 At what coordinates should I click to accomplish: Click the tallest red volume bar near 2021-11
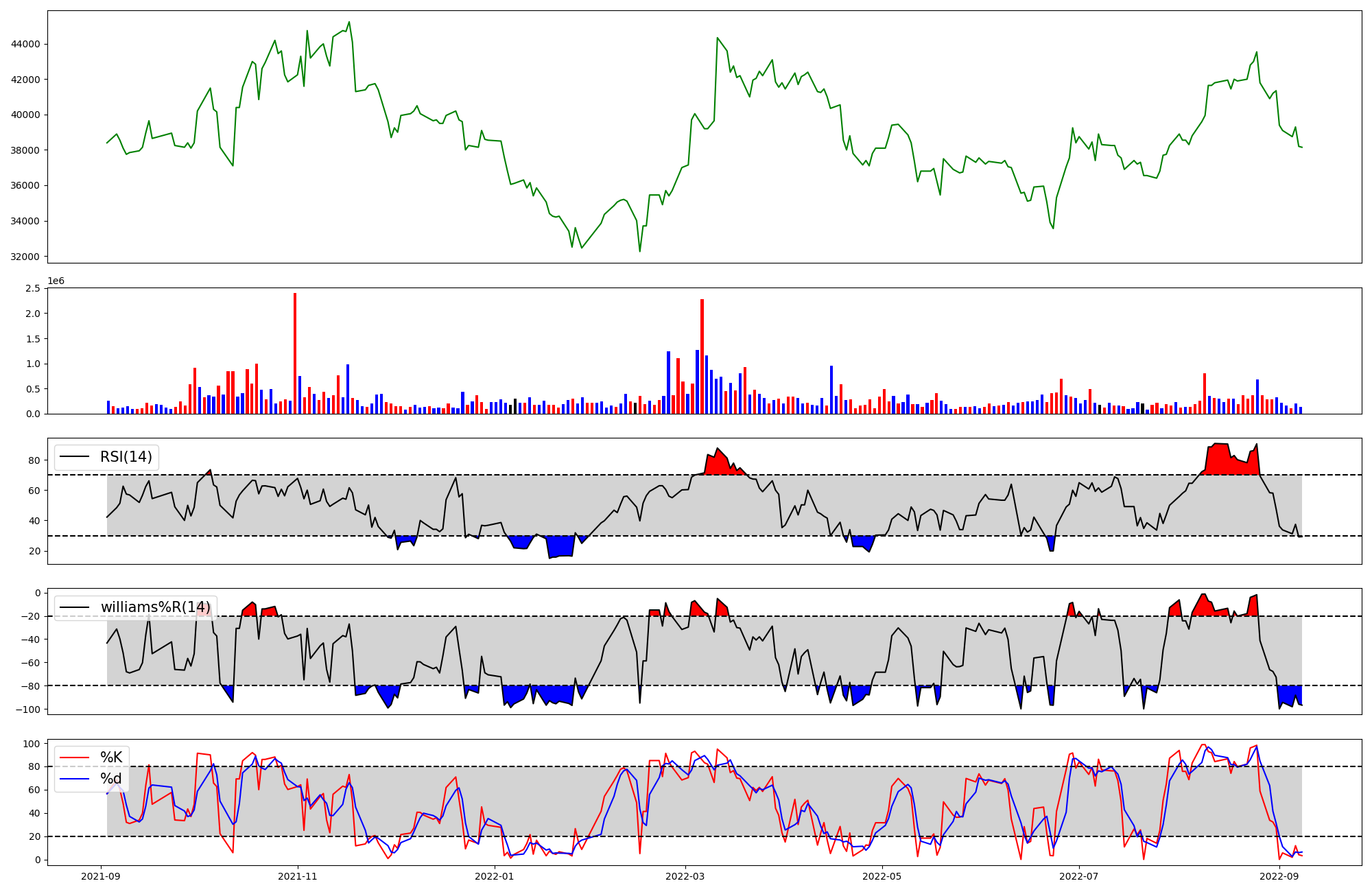click(x=295, y=353)
